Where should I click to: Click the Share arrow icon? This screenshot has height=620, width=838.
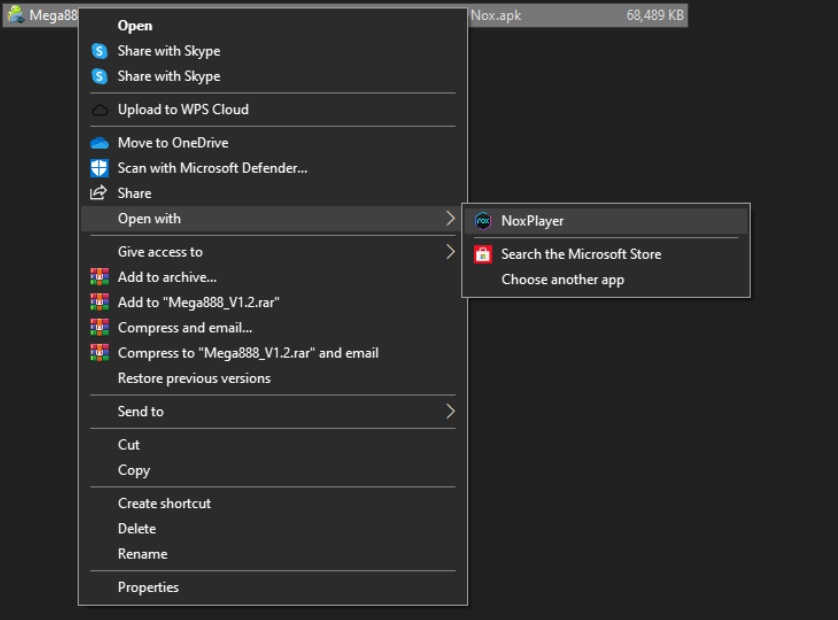coord(98,192)
